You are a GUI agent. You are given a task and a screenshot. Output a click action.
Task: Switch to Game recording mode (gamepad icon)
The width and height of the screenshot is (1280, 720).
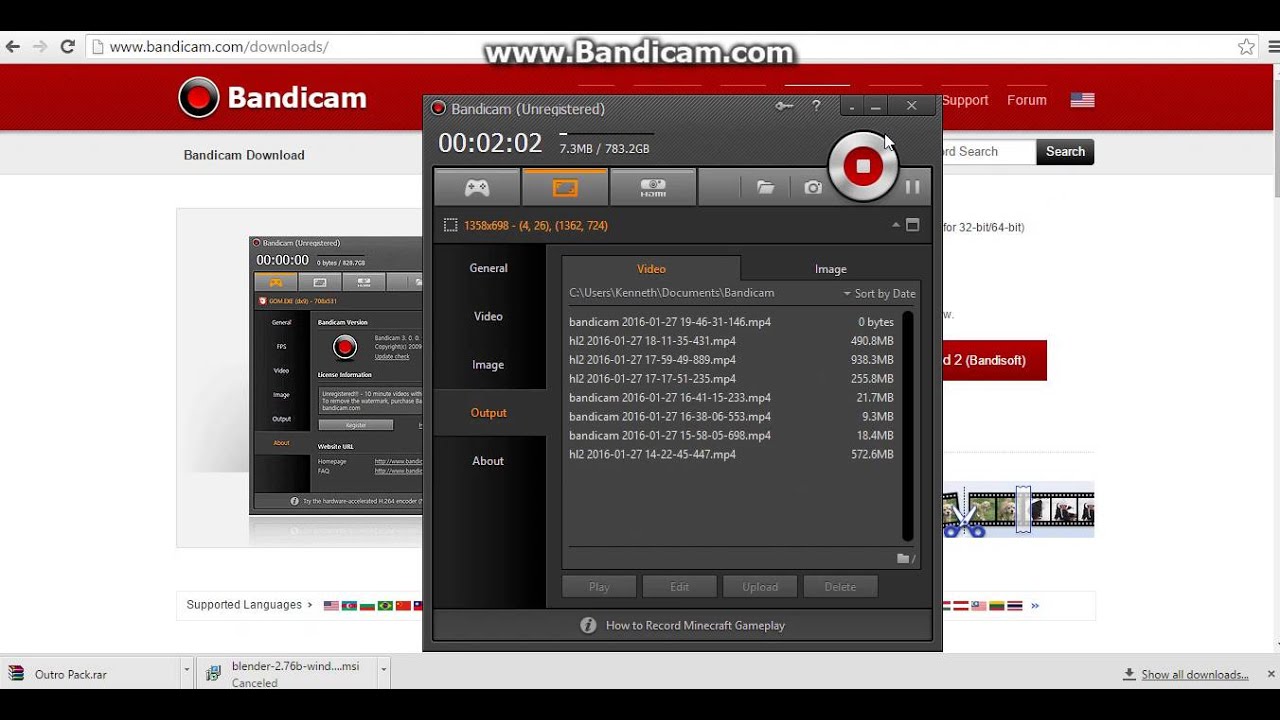point(477,187)
